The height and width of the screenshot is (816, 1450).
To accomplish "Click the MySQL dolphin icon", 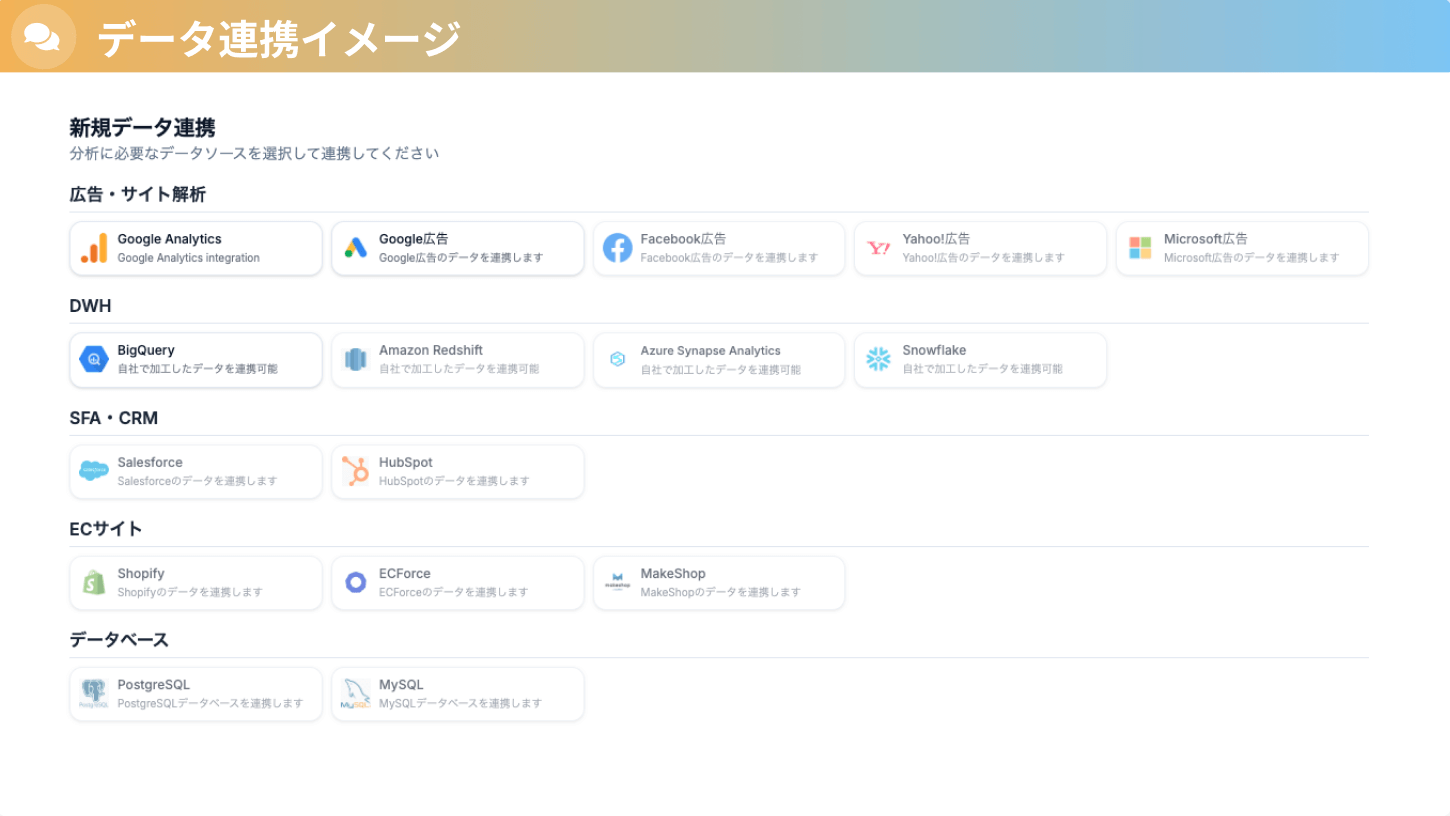I will [x=356, y=693].
